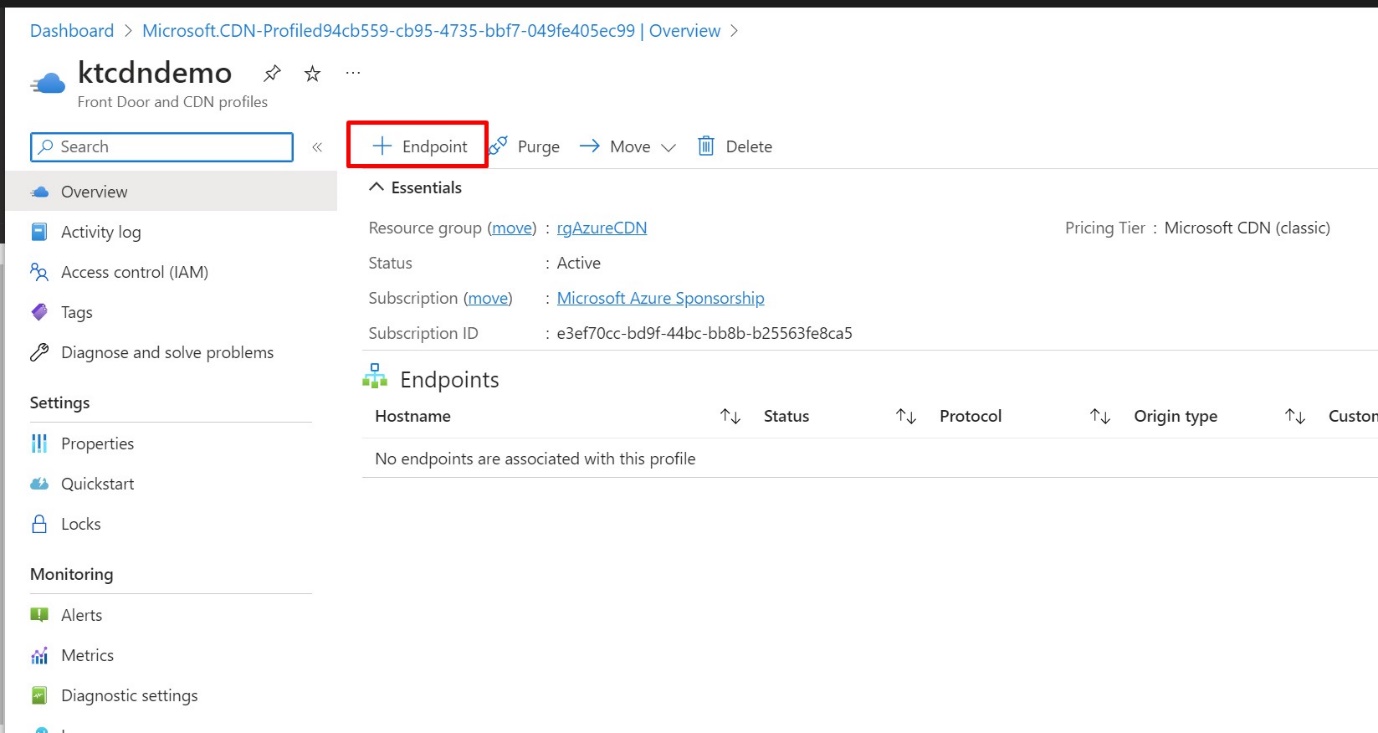Open Diagnose and solve problems
Image resolution: width=1378 pixels, height=733 pixels.
(x=167, y=352)
